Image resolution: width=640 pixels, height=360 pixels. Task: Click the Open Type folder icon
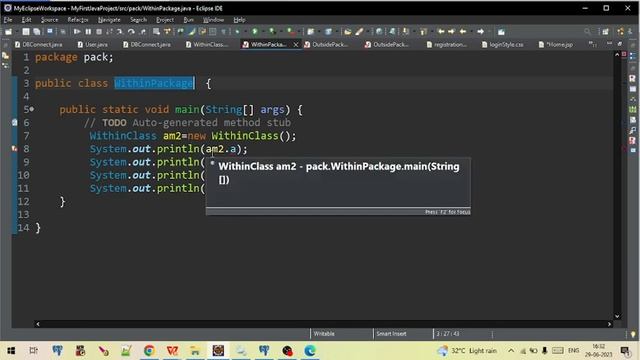click(x=347, y=31)
